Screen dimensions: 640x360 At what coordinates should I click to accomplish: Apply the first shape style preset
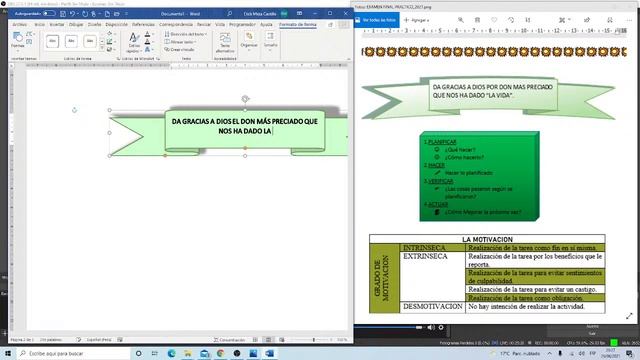pyautogui.click(x=52, y=41)
